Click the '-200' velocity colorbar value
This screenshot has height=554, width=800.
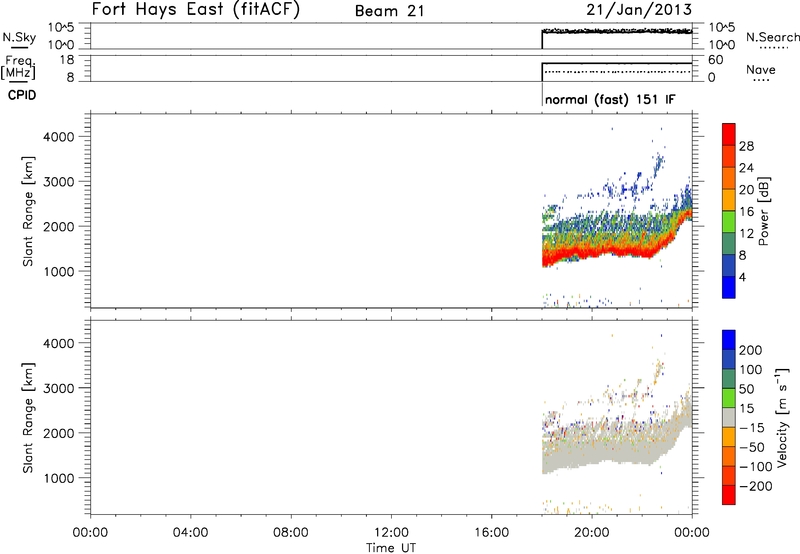755,486
